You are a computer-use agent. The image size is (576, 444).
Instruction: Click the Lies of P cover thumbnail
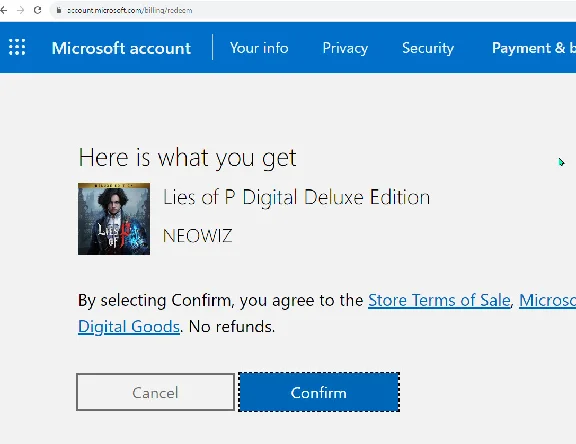(114, 219)
